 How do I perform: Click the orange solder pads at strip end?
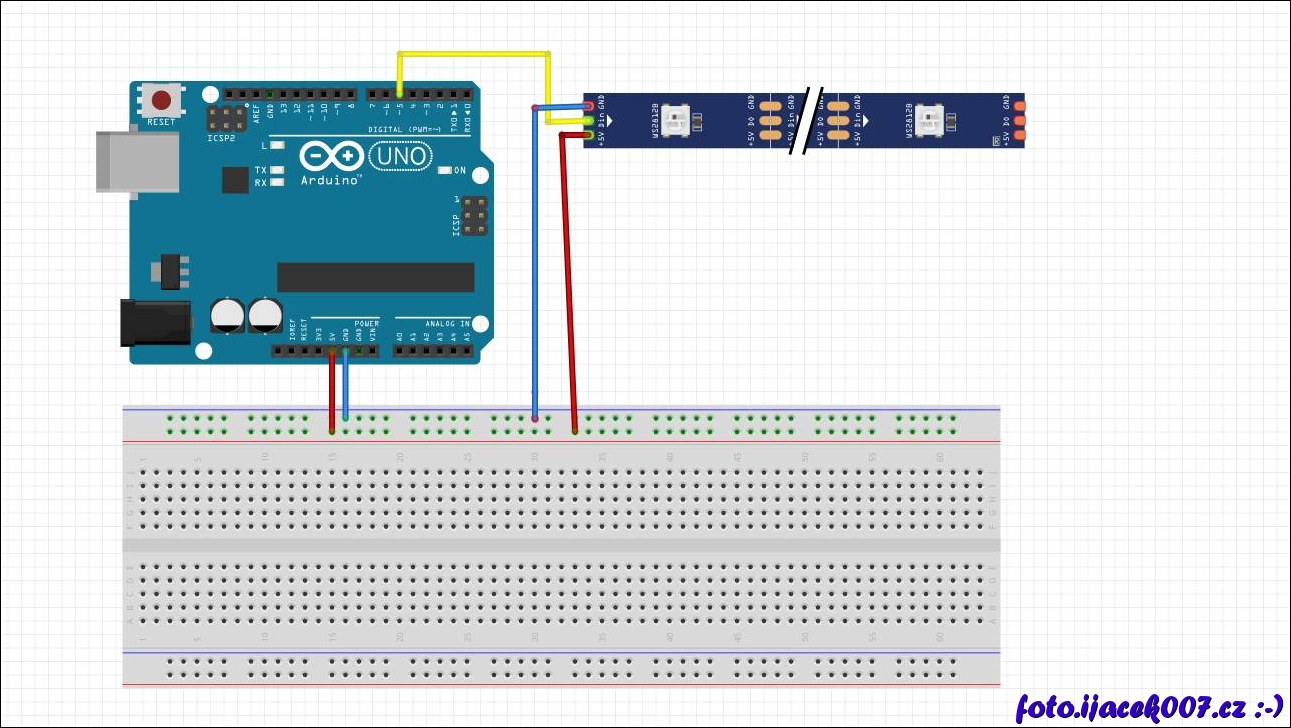point(1019,120)
